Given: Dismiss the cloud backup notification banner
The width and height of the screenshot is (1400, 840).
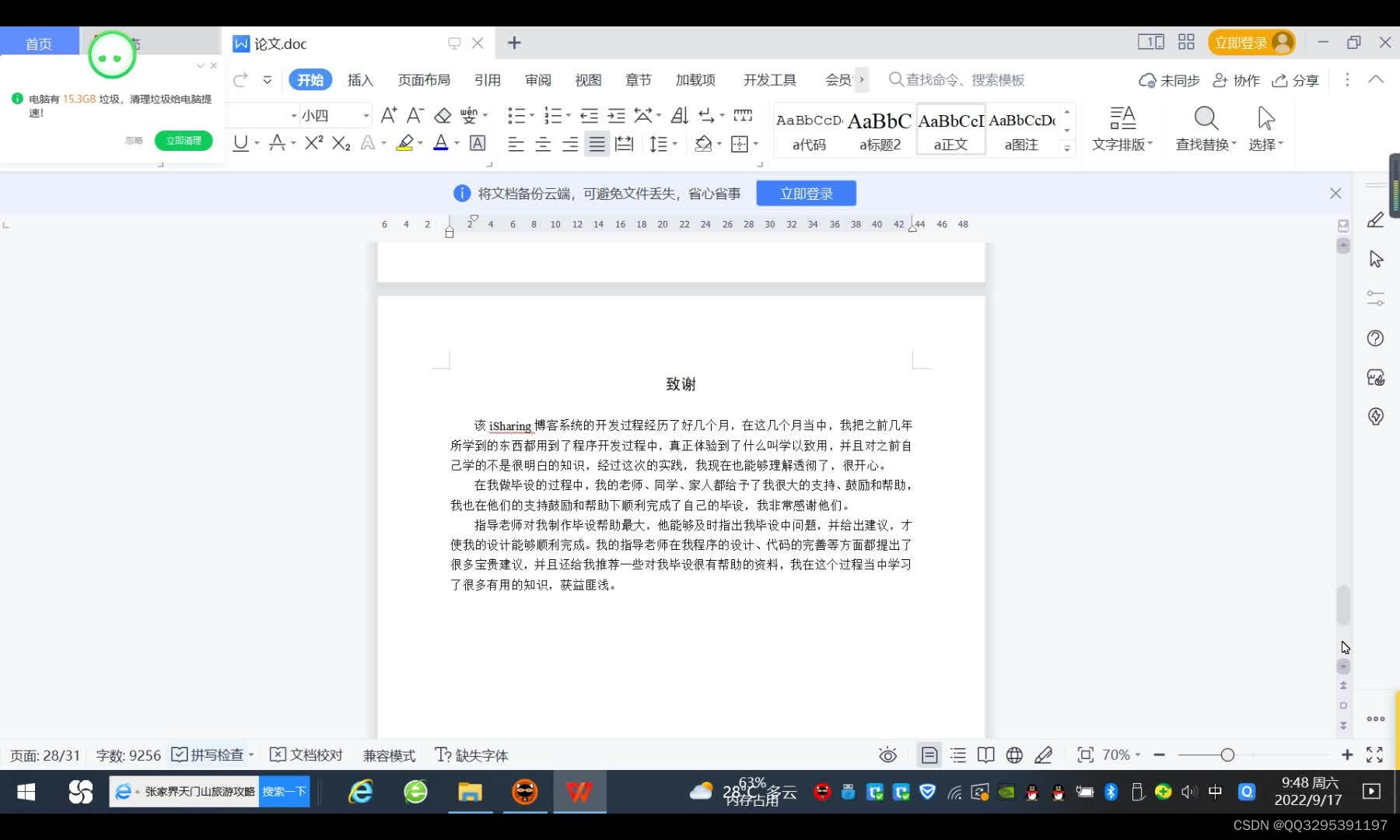Looking at the screenshot, I should pos(1335,193).
